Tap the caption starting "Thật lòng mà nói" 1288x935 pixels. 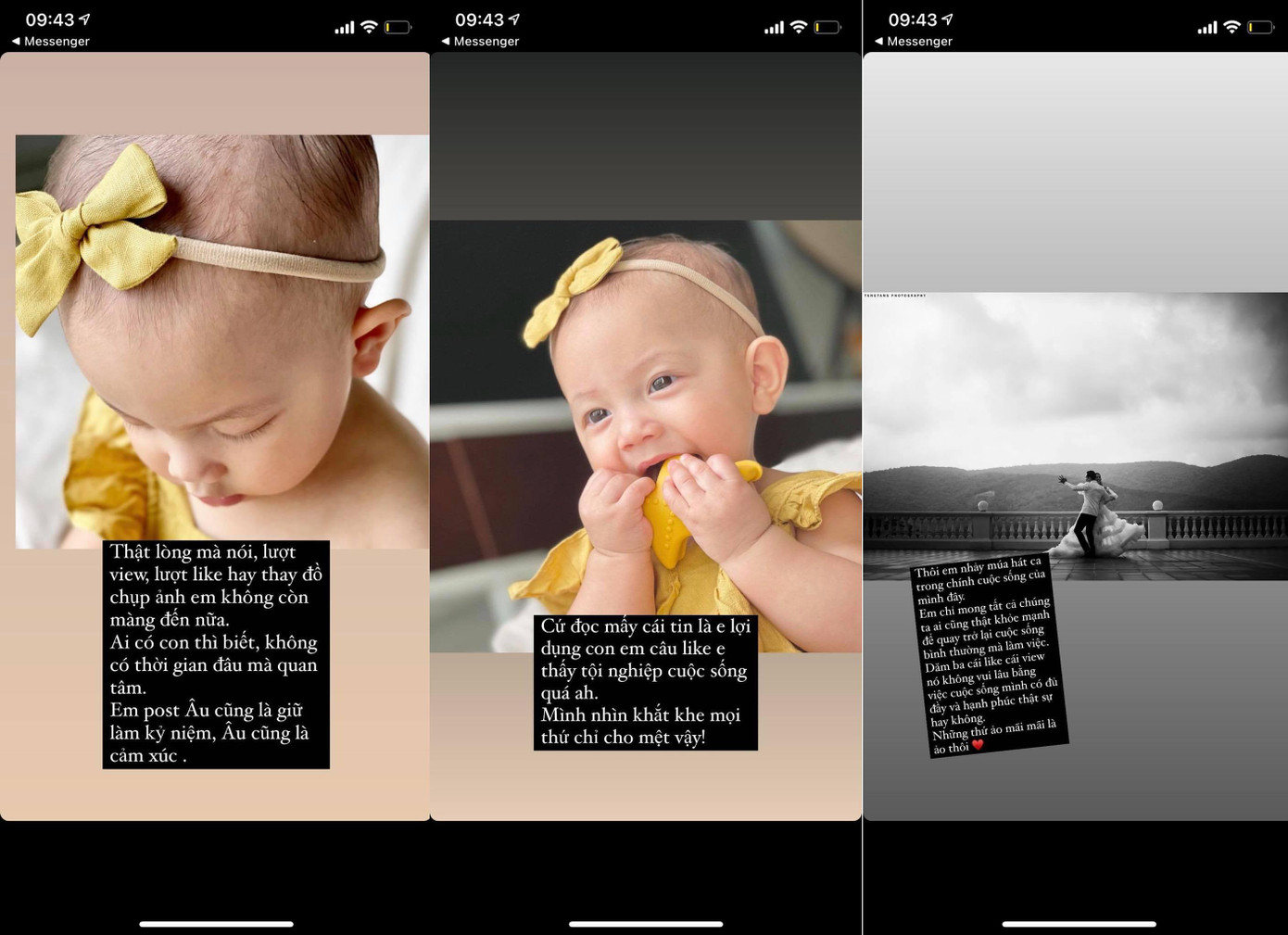tap(216, 654)
